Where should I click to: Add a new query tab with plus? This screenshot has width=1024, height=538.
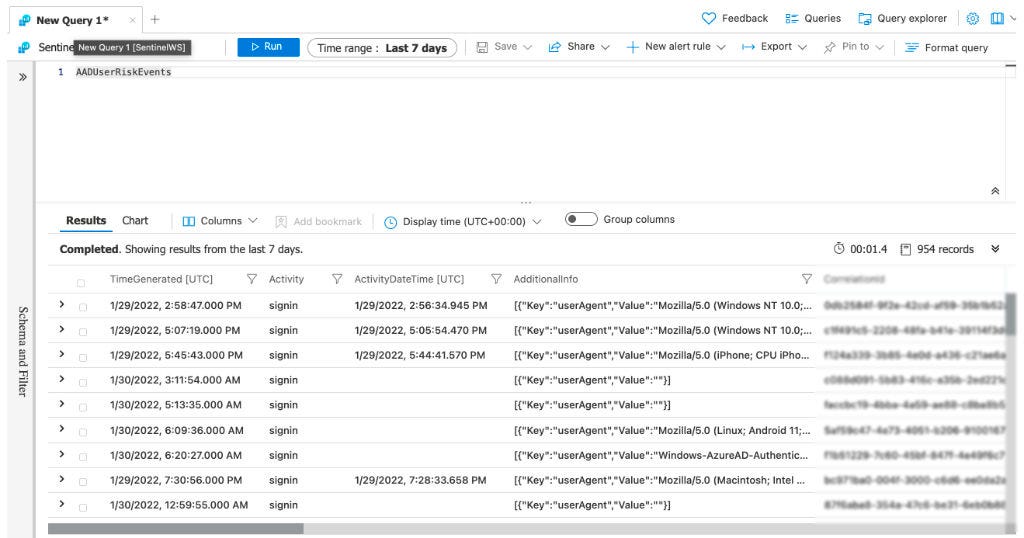click(x=155, y=20)
